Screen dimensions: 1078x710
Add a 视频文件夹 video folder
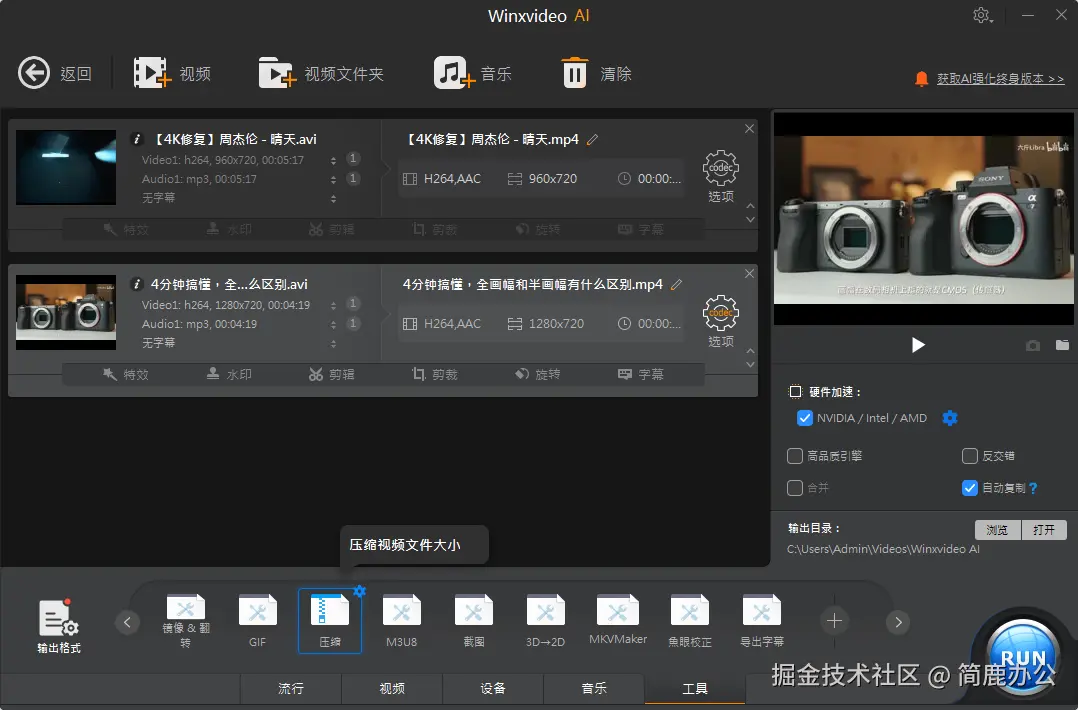point(321,73)
